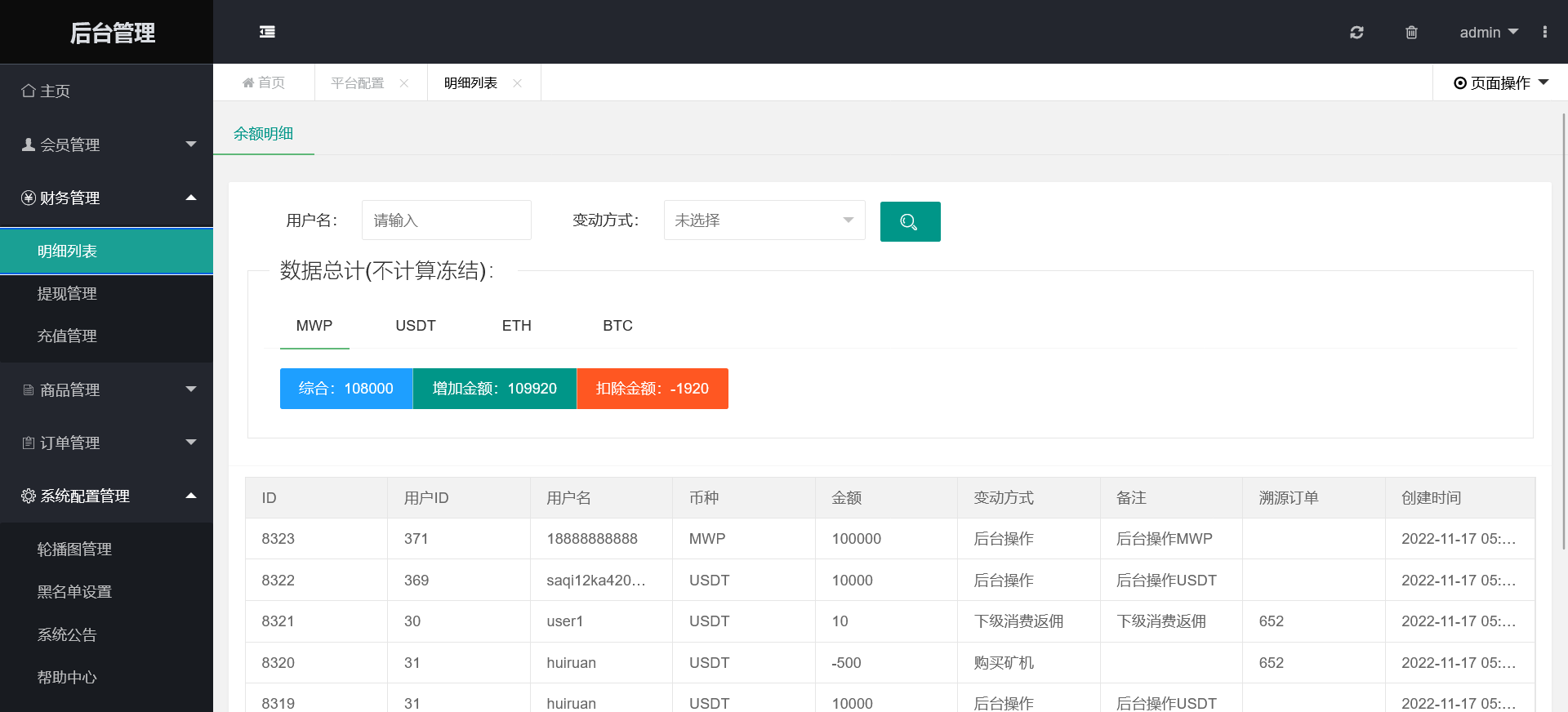Open 提现管理 in the sidebar
The image size is (1568, 712).
click(x=67, y=294)
